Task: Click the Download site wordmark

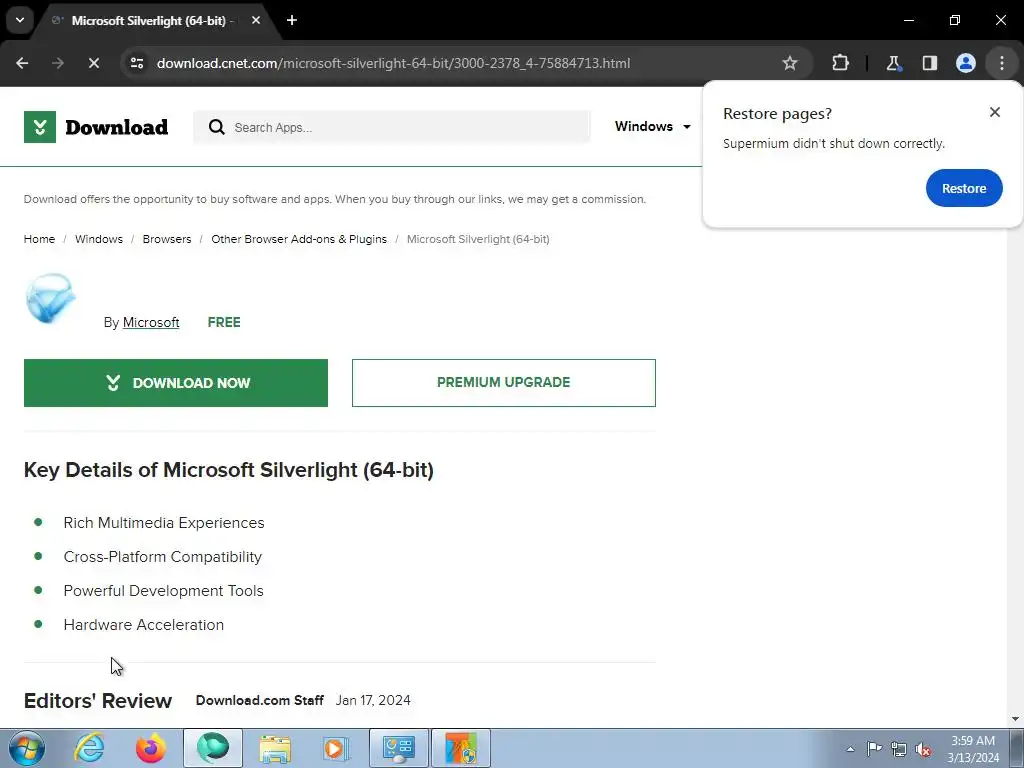Action: 116,127
